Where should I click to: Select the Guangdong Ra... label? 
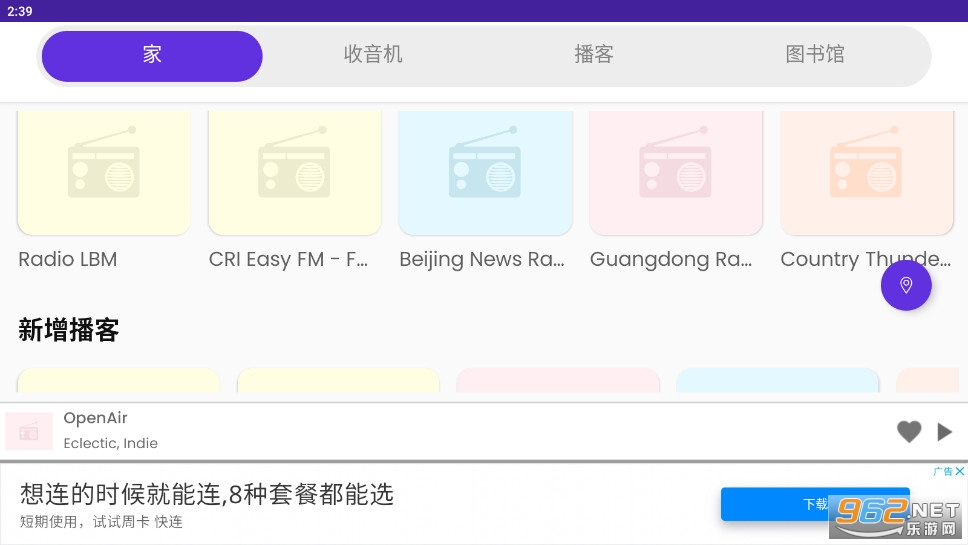click(x=671, y=260)
